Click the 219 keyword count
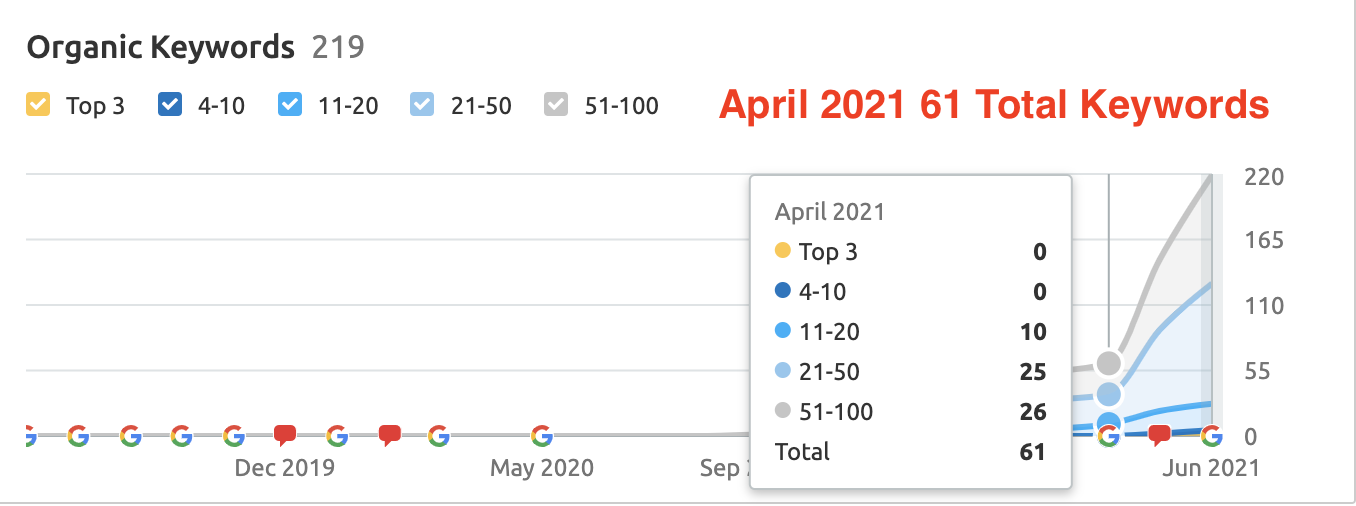Screen dimensions: 1356x506 coord(339,46)
